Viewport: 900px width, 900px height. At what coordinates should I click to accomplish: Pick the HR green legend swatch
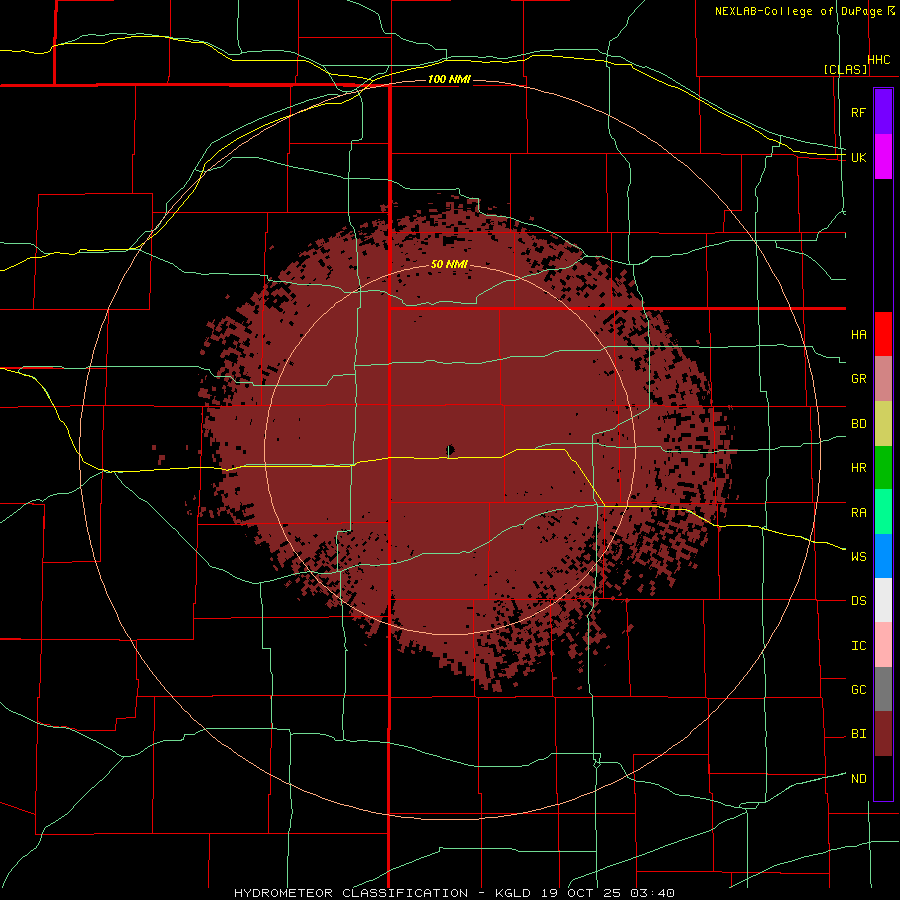click(x=883, y=468)
